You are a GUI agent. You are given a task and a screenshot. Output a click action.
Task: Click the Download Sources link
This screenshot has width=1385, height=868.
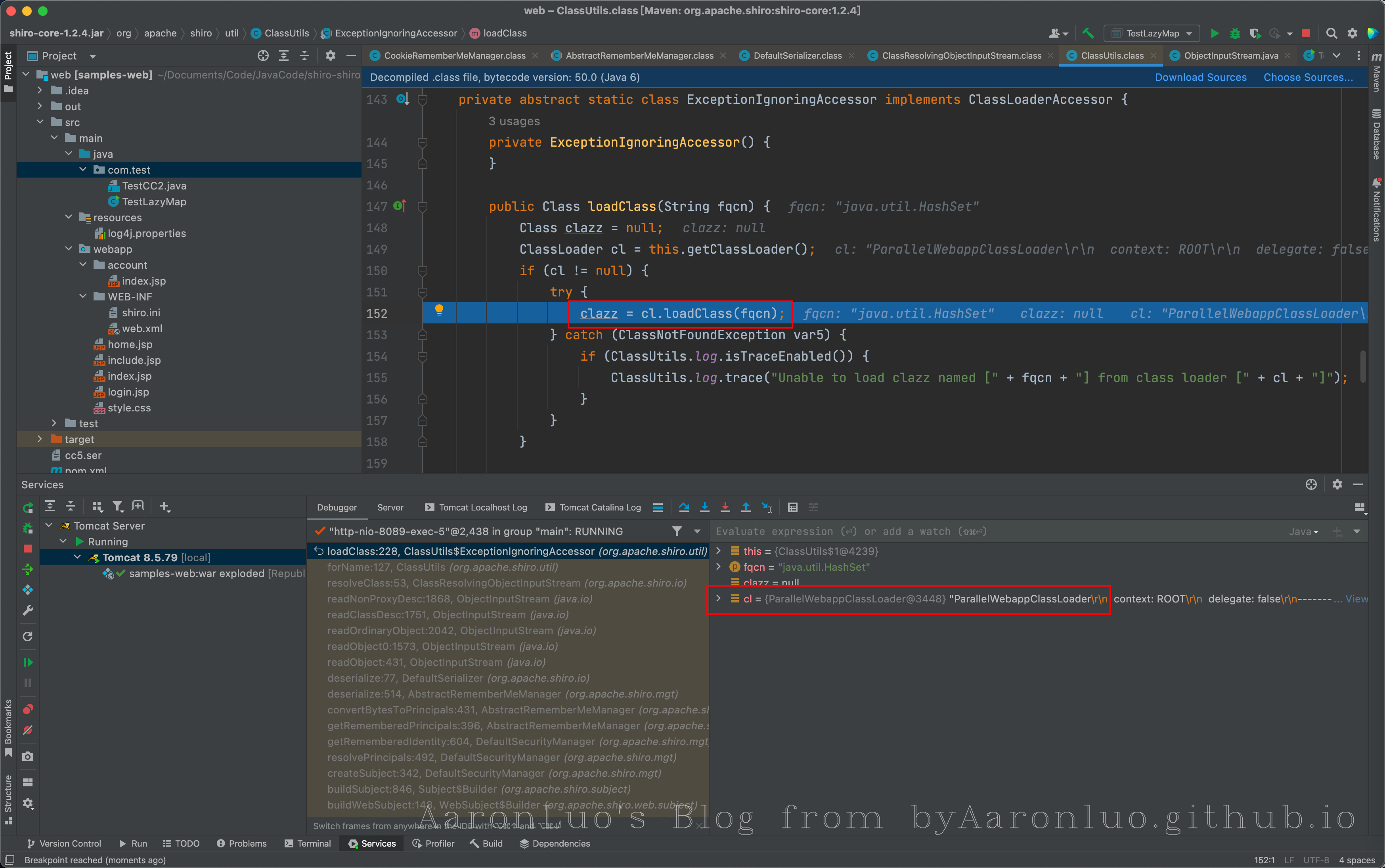(x=1200, y=78)
